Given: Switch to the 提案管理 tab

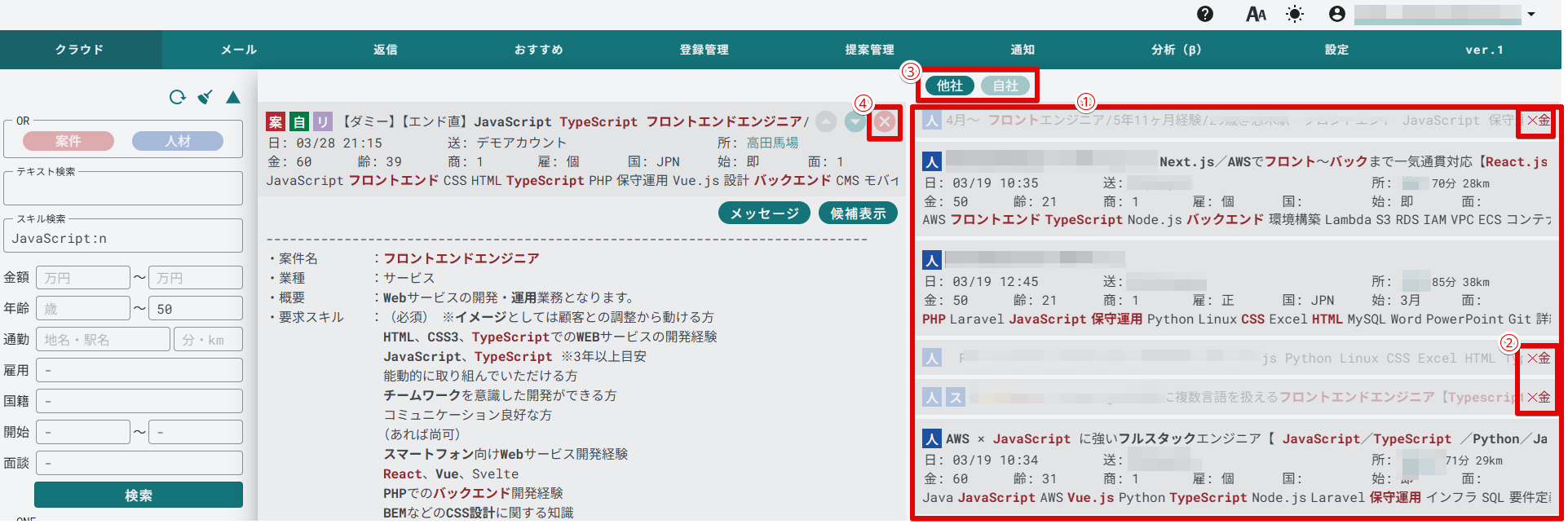Looking at the screenshot, I should point(869,50).
